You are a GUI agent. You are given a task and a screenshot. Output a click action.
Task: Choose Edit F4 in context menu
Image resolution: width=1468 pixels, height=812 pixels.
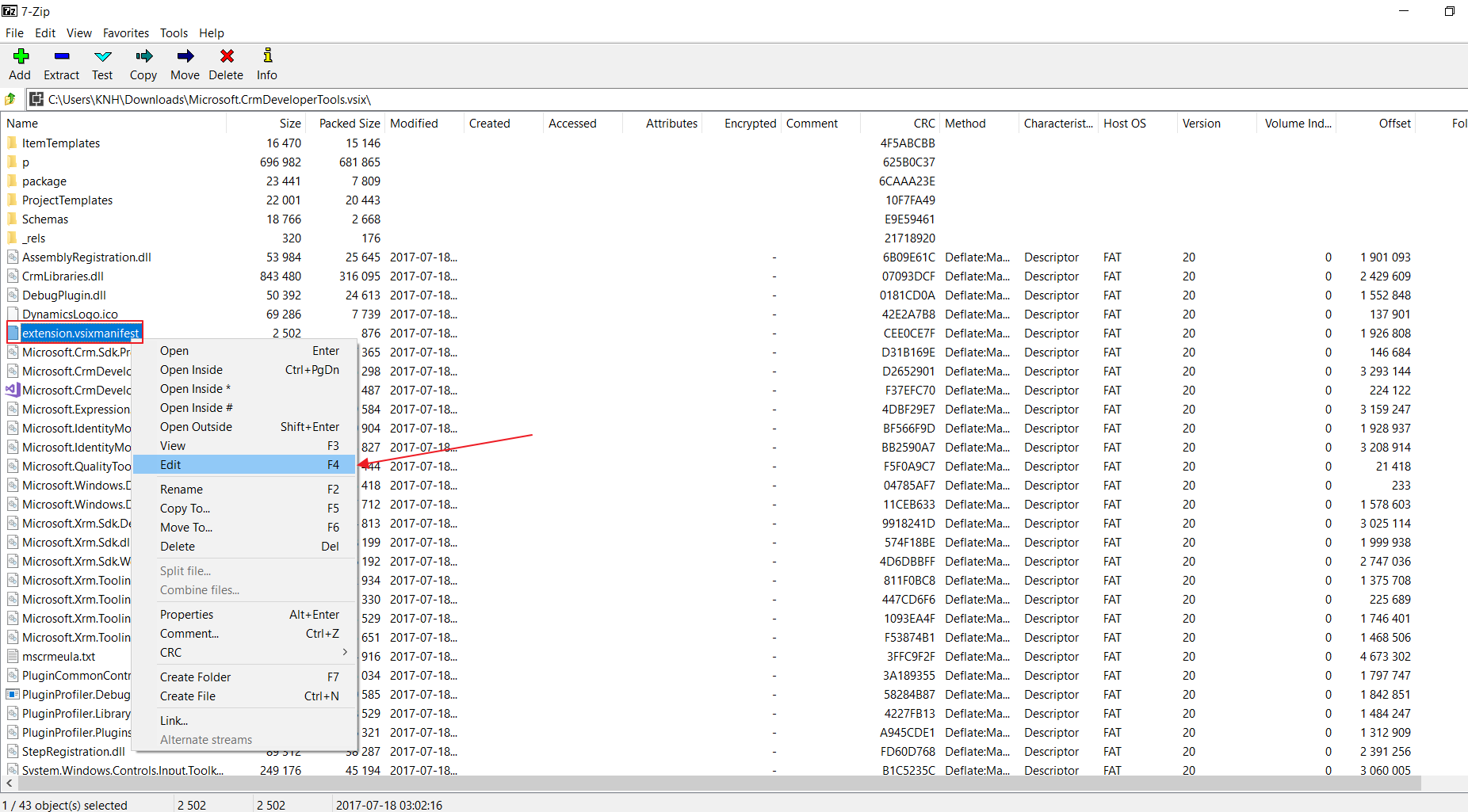click(x=244, y=465)
